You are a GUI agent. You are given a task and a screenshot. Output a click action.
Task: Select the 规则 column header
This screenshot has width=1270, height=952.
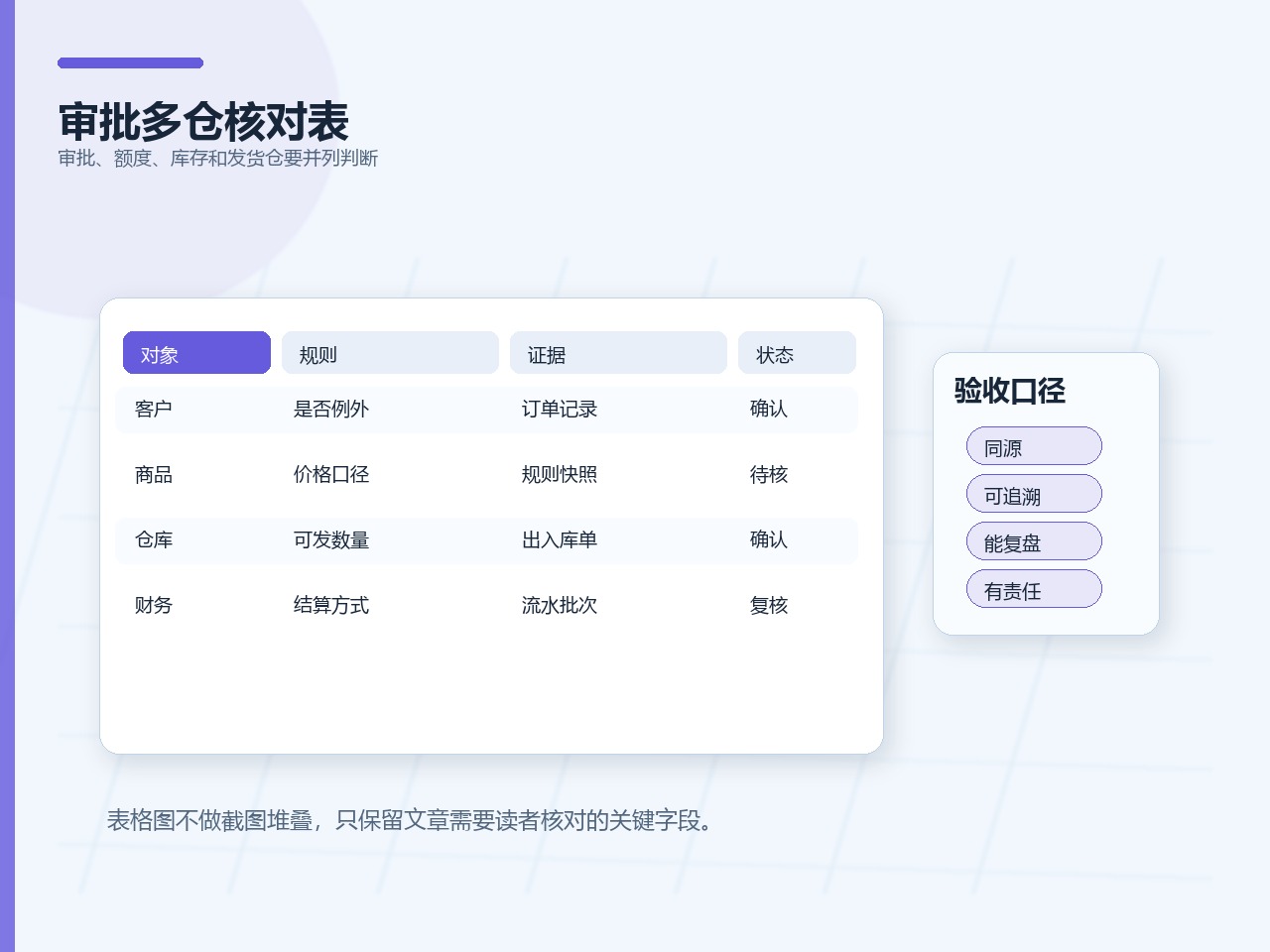tap(390, 353)
